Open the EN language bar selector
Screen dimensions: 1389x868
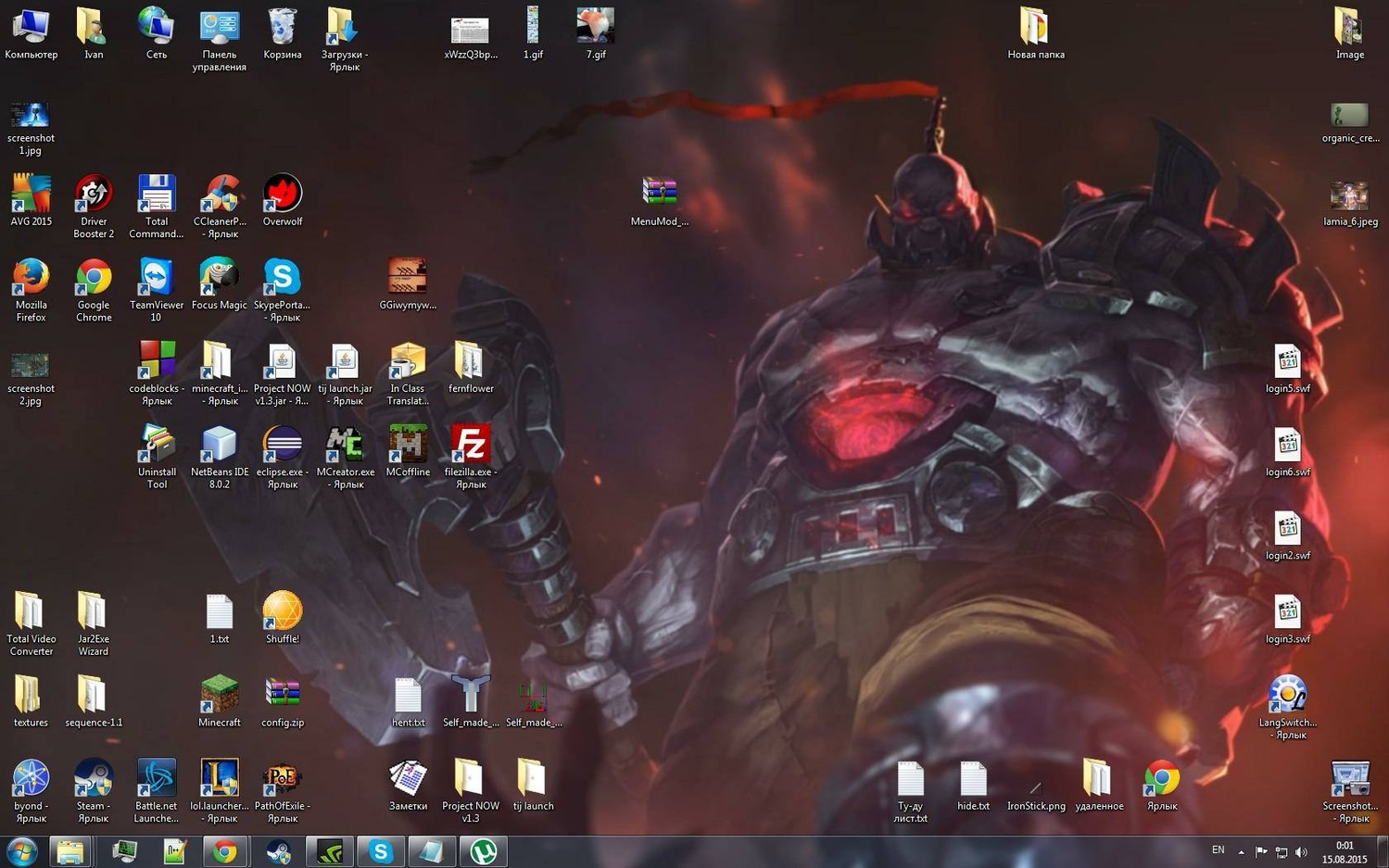coord(1218,850)
